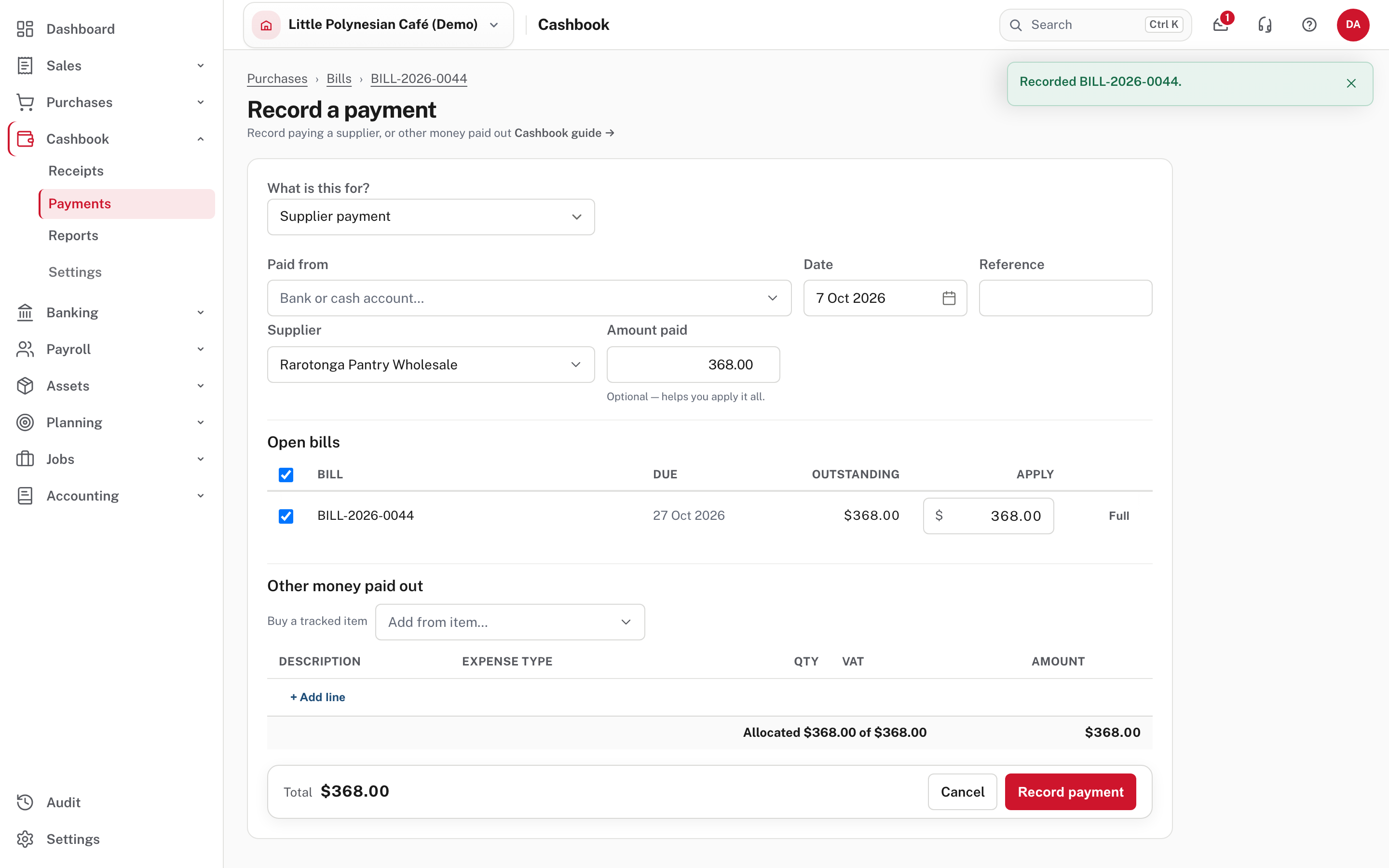Open the Cashbook guide link
This screenshot has height=868, width=1389.
[564, 133]
